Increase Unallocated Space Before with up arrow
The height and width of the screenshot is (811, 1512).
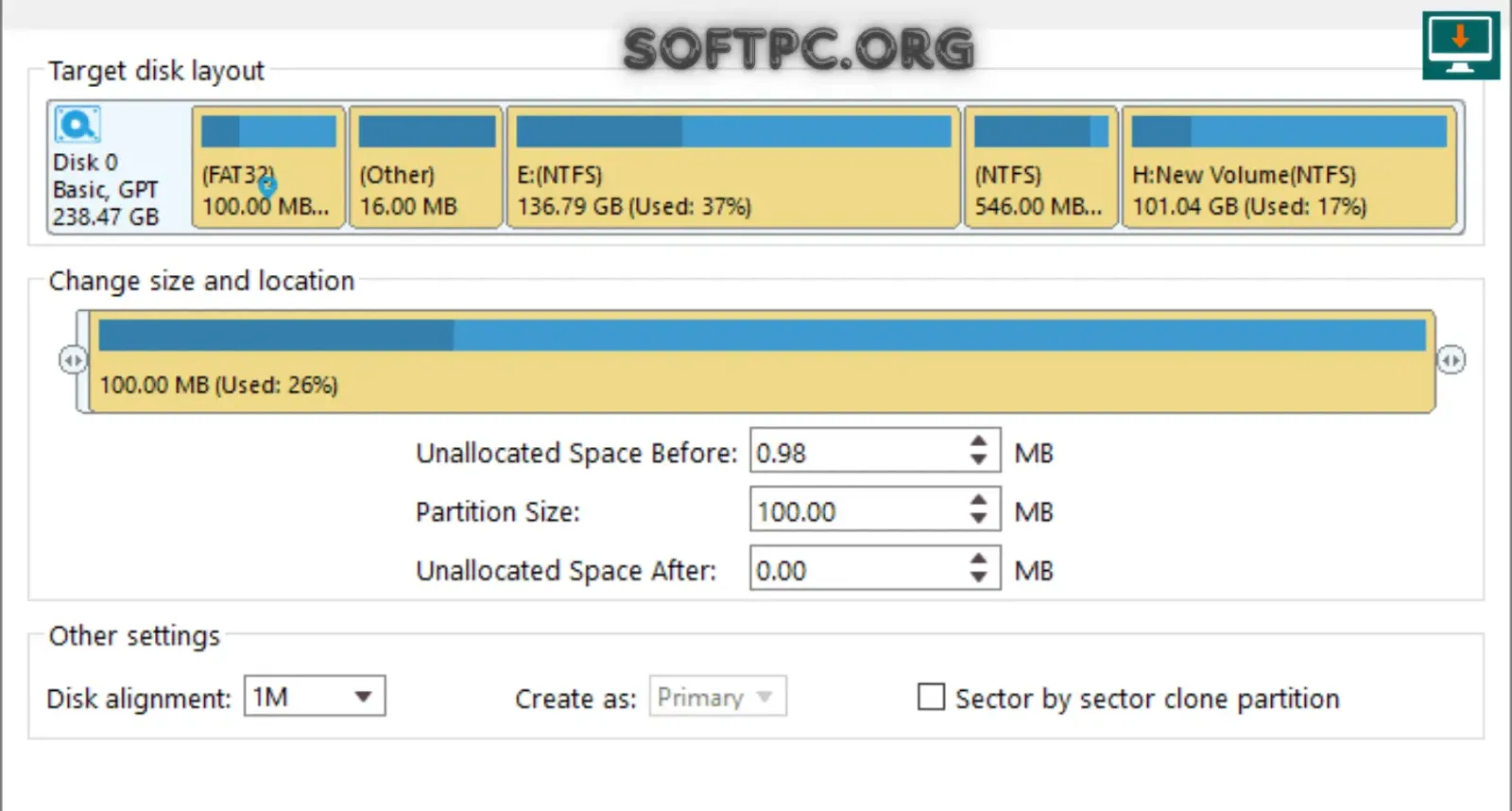coord(978,441)
